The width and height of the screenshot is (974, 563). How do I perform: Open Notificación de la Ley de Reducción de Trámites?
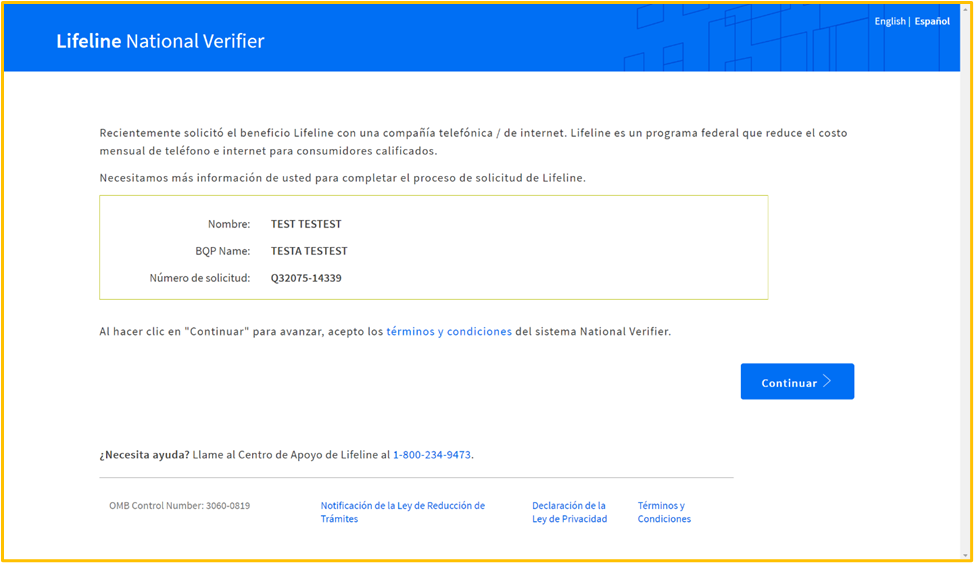pyautogui.click(x=403, y=512)
